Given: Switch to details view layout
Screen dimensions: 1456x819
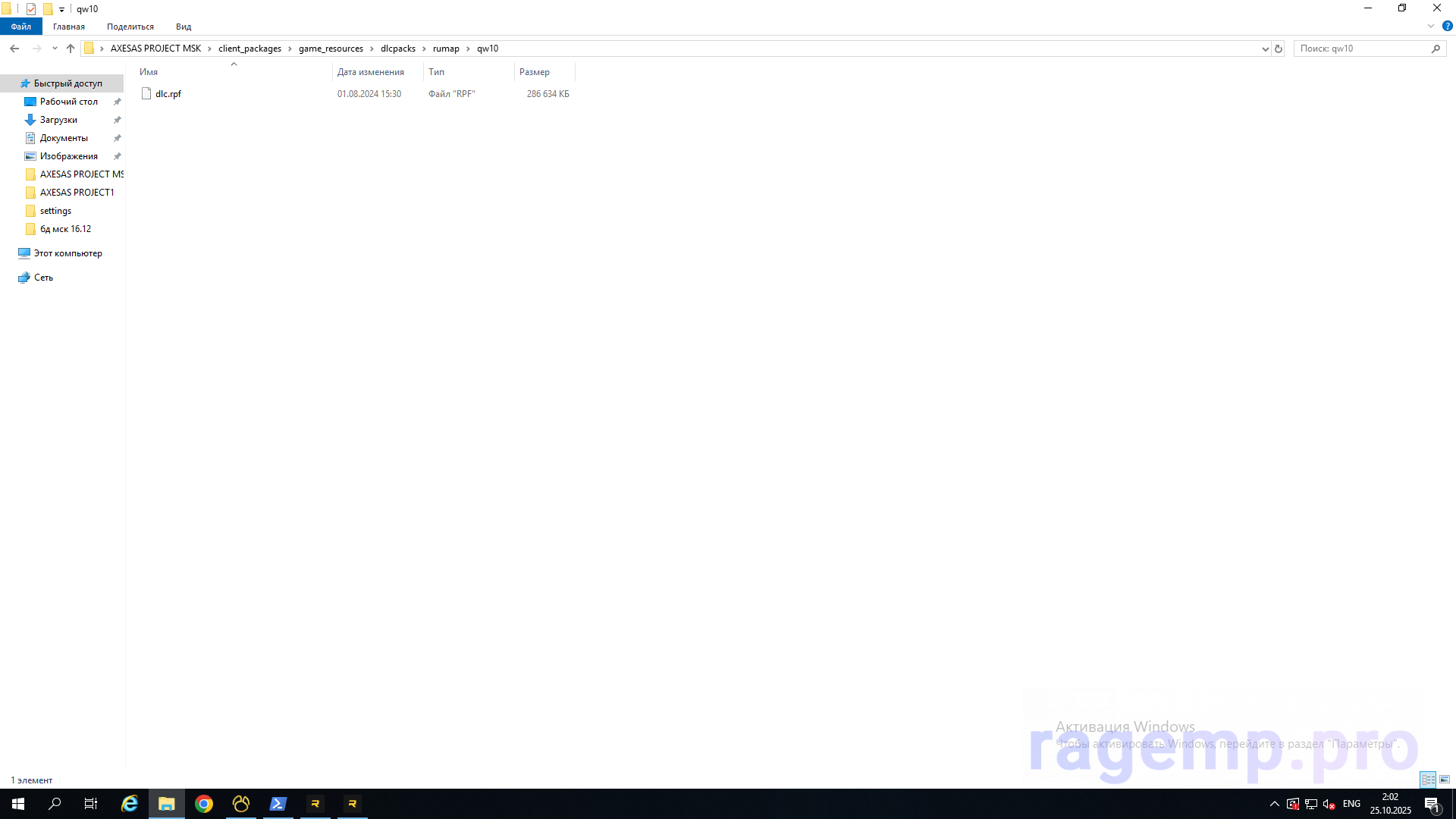Looking at the screenshot, I should (1428, 780).
